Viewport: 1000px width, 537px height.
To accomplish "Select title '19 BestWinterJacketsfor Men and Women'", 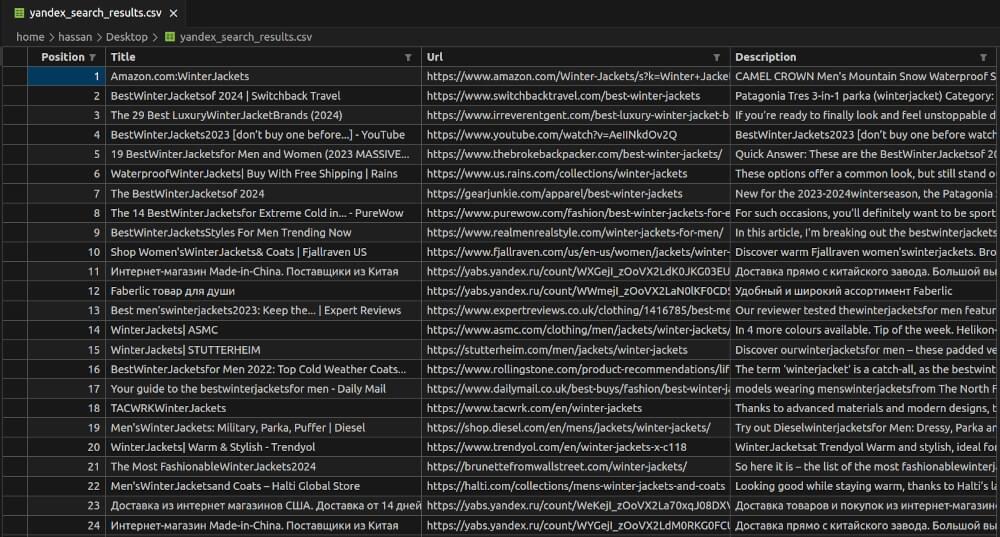I will pyautogui.click(x=263, y=154).
